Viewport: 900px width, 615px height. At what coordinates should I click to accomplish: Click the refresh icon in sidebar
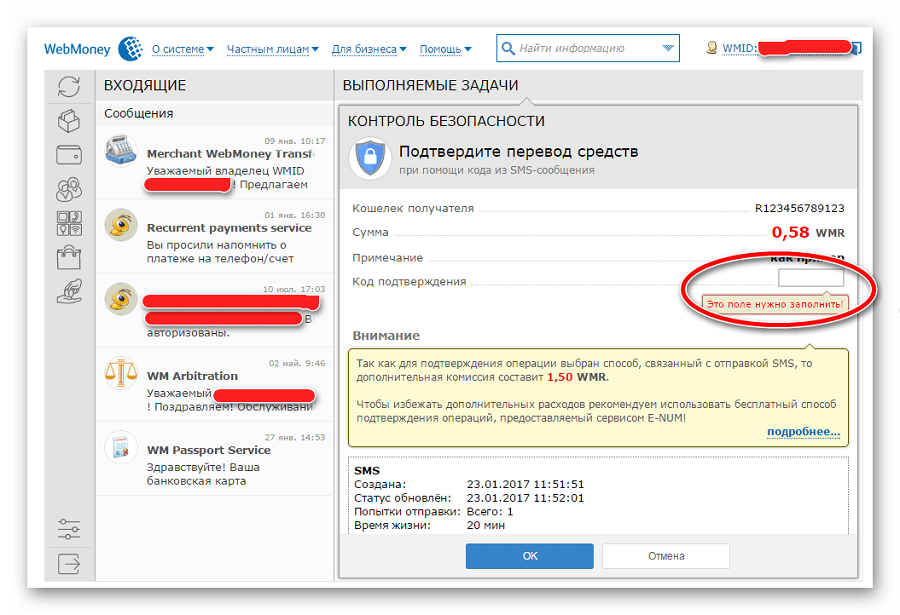pyautogui.click(x=69, y=87)
